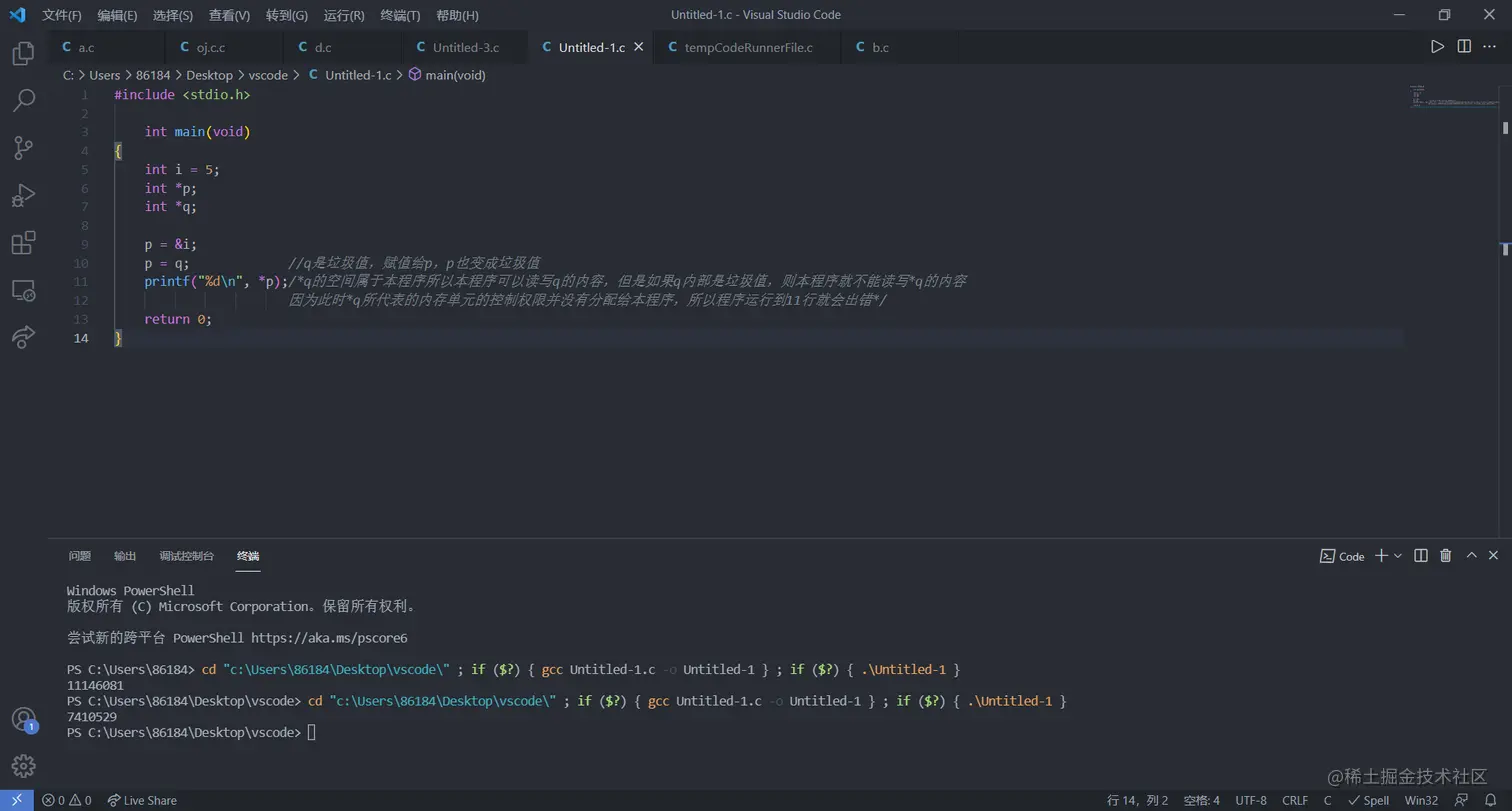This screenshot has height=811, width=1512.
Task: Open the Win32 configuration picker
Action: pyautogui.click(x=1421, y=800)
